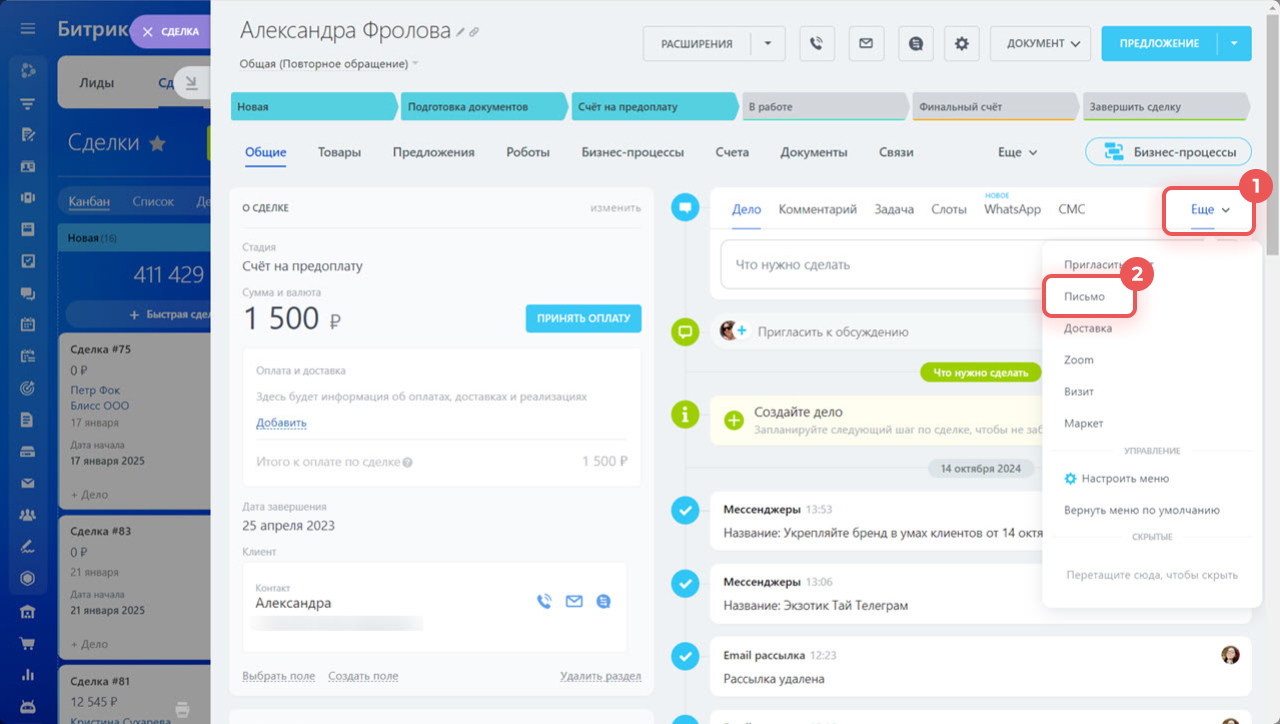This screenshot has height=724, width=1280.
Task: Expand the ПРЕДЛОЖЕНИЕ button arrow
Action: tap(1234, 44)
